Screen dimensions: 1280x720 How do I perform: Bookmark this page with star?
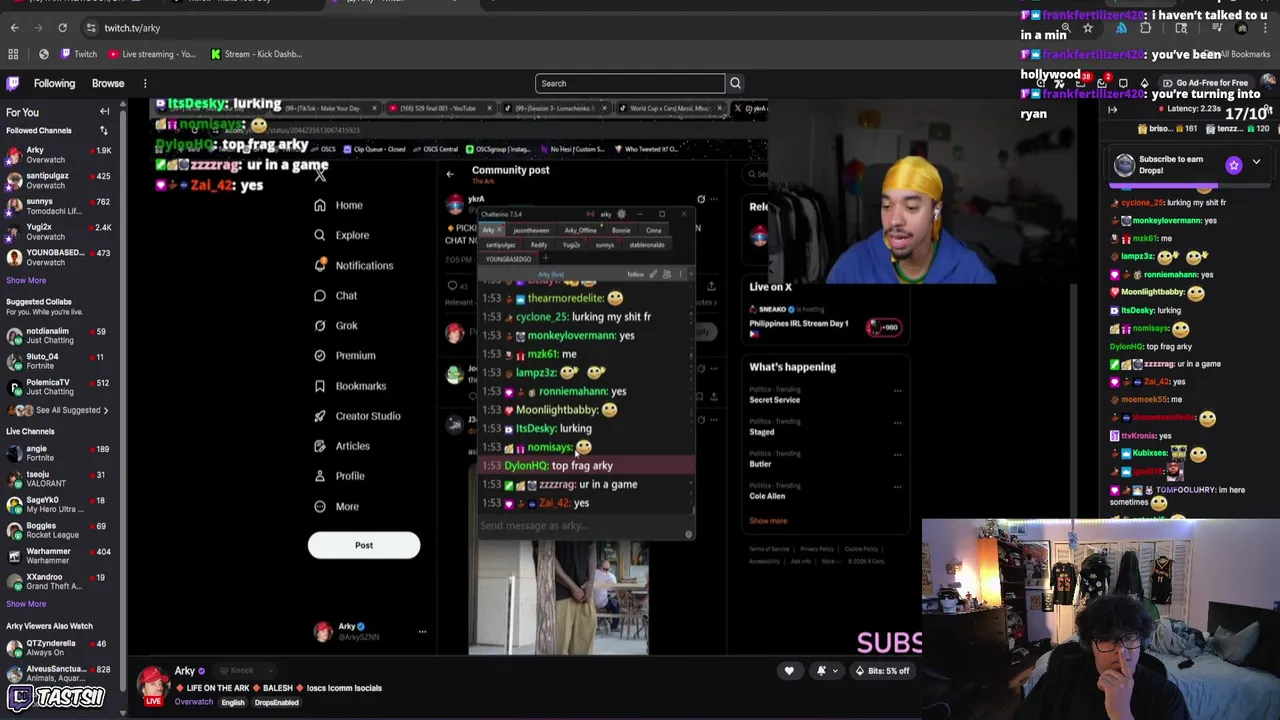[x=1088, y=28]
